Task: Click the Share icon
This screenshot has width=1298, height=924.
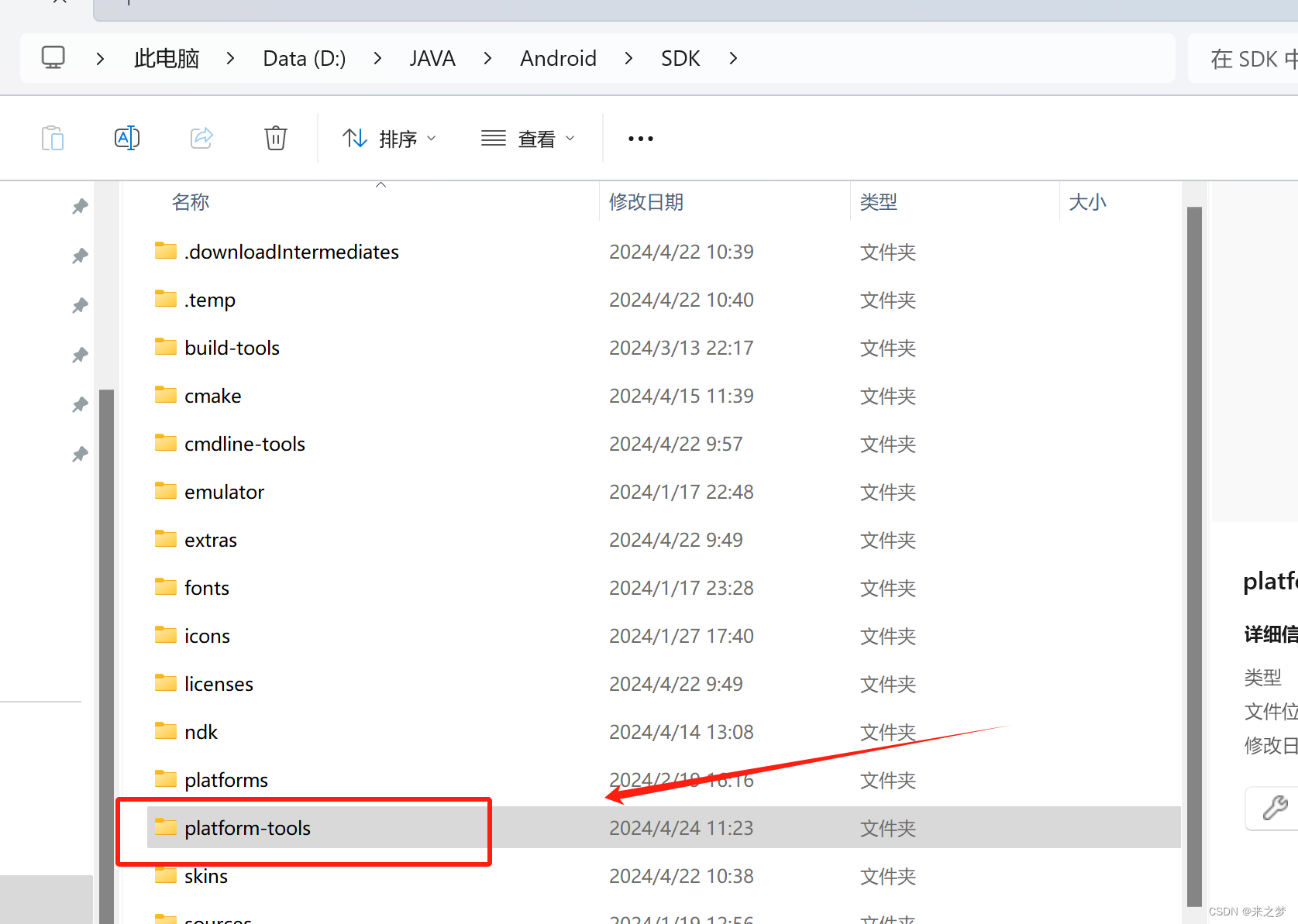Action: click(201, 138)
